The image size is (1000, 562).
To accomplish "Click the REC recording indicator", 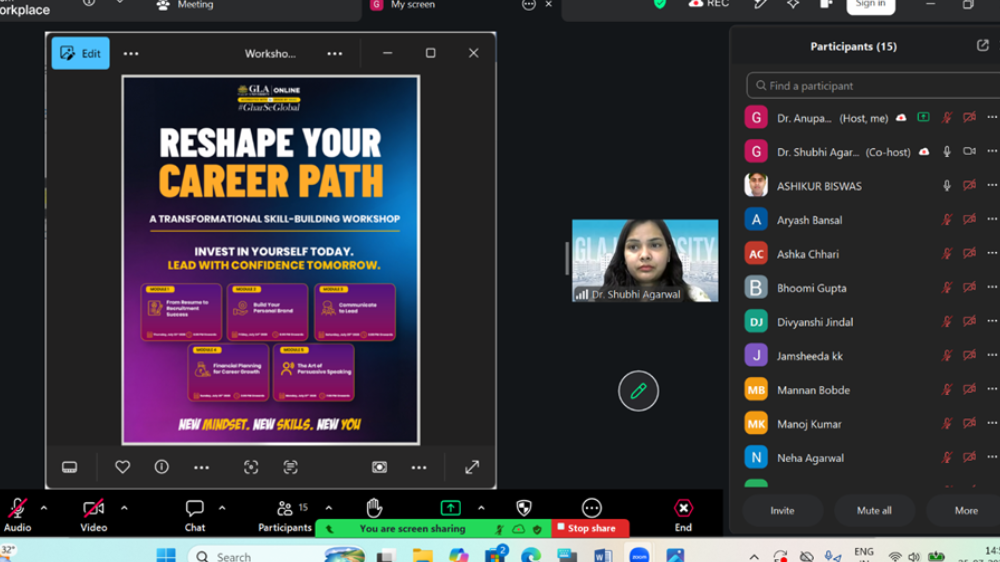I will tap(709, 4).
